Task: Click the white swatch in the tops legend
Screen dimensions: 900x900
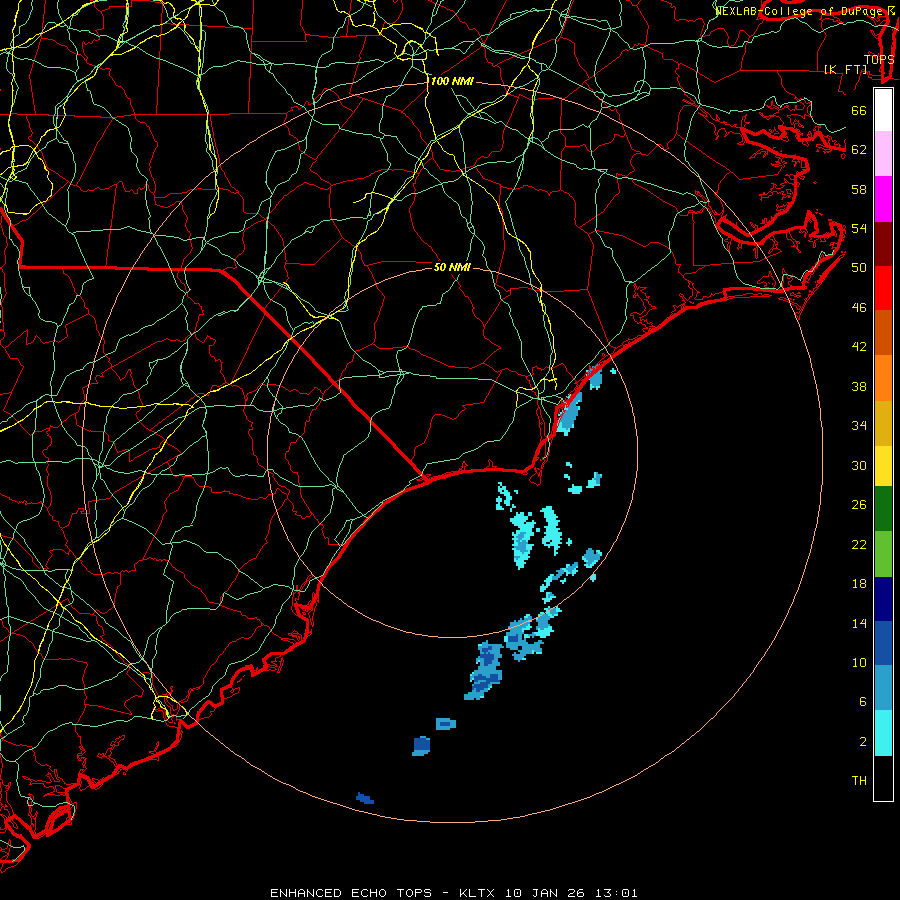Action: tap(883, 110)
